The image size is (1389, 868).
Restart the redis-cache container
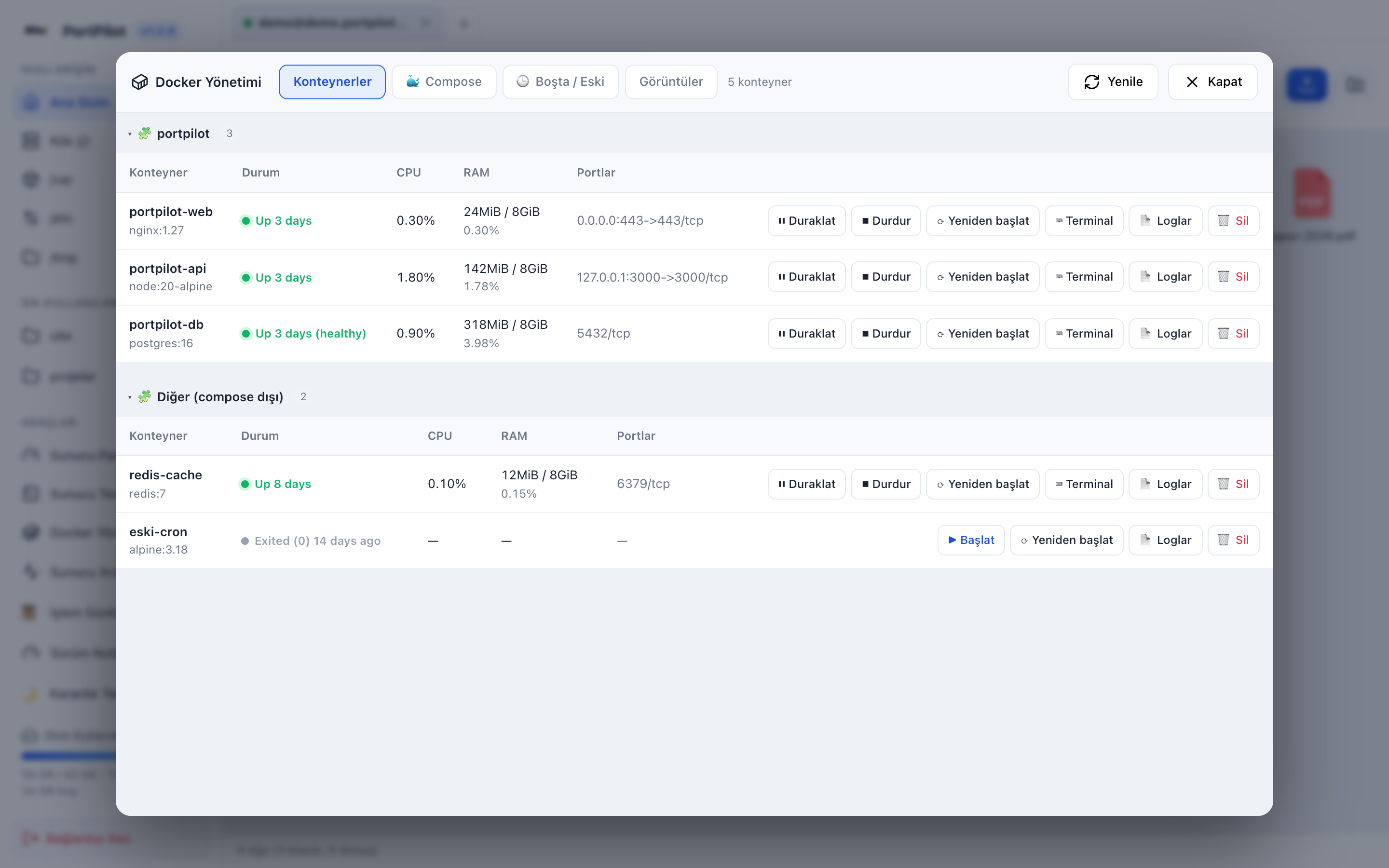(x=982, y=484)
